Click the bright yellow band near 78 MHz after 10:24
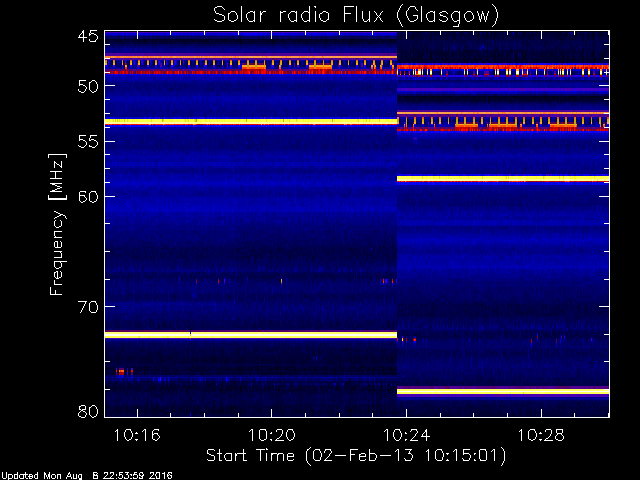Image resolution: width=640 pixels, height=480 pixels. [503, 391]
